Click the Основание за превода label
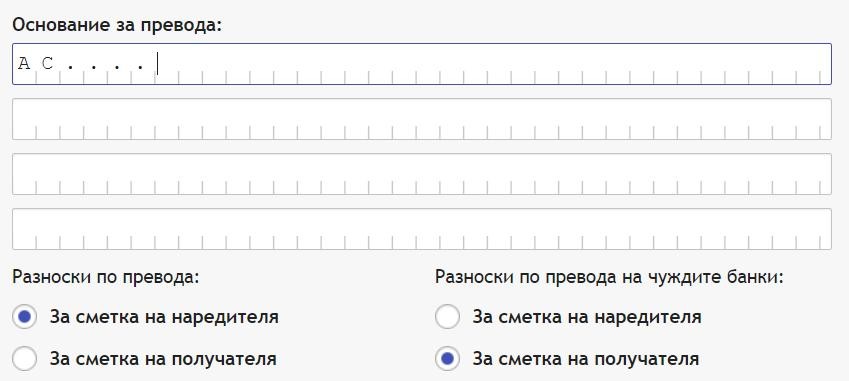Viewport: 849px width, 381px height. pyautogui.click(x=117, y=25)
